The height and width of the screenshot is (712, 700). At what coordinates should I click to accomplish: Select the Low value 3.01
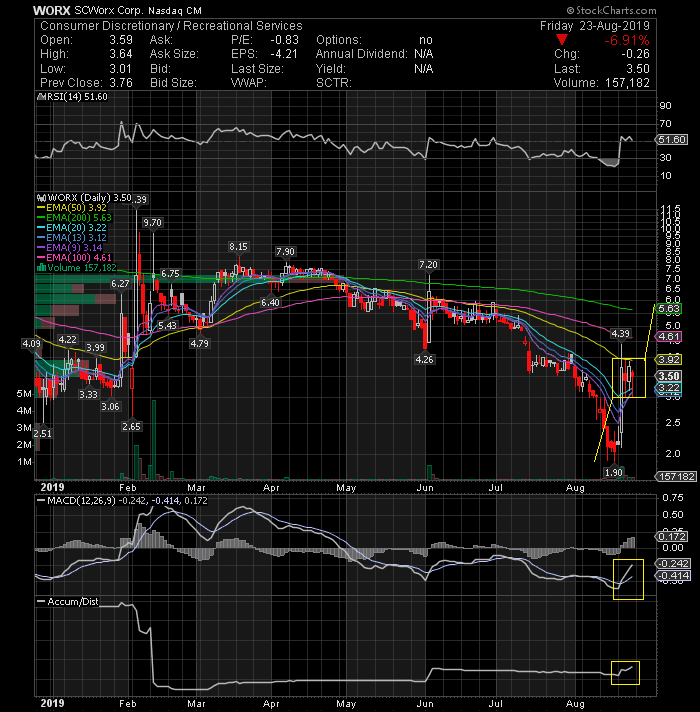click(120, 69)
